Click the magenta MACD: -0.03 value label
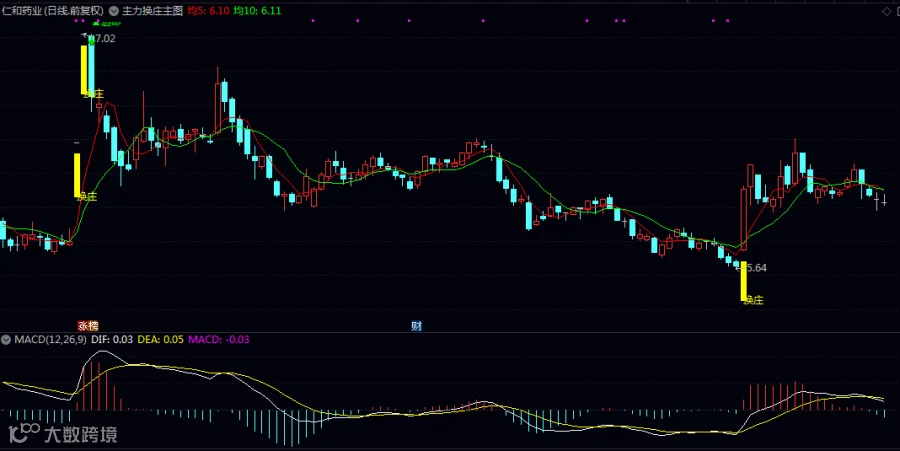 point(219,340)
